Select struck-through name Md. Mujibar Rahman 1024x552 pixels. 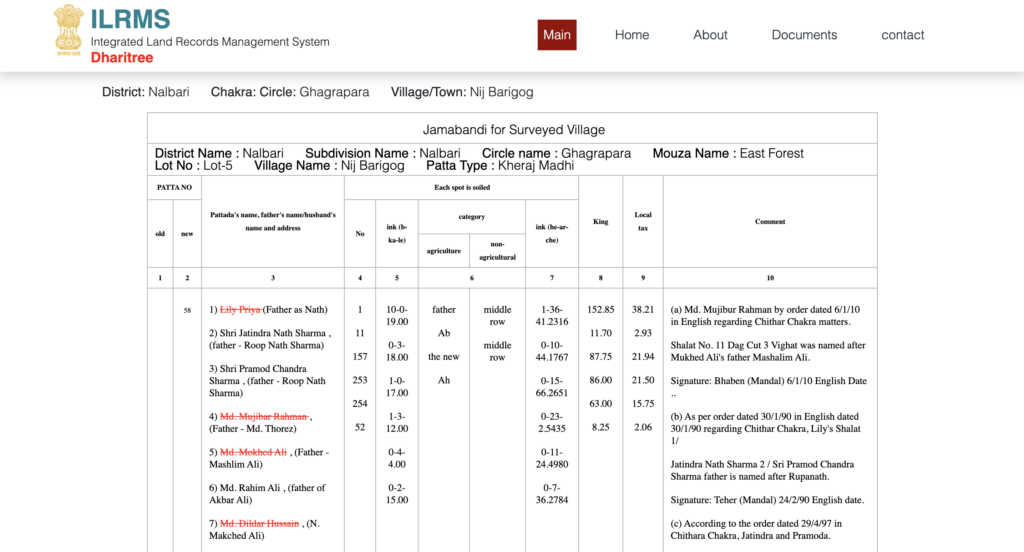coord(264,416)
